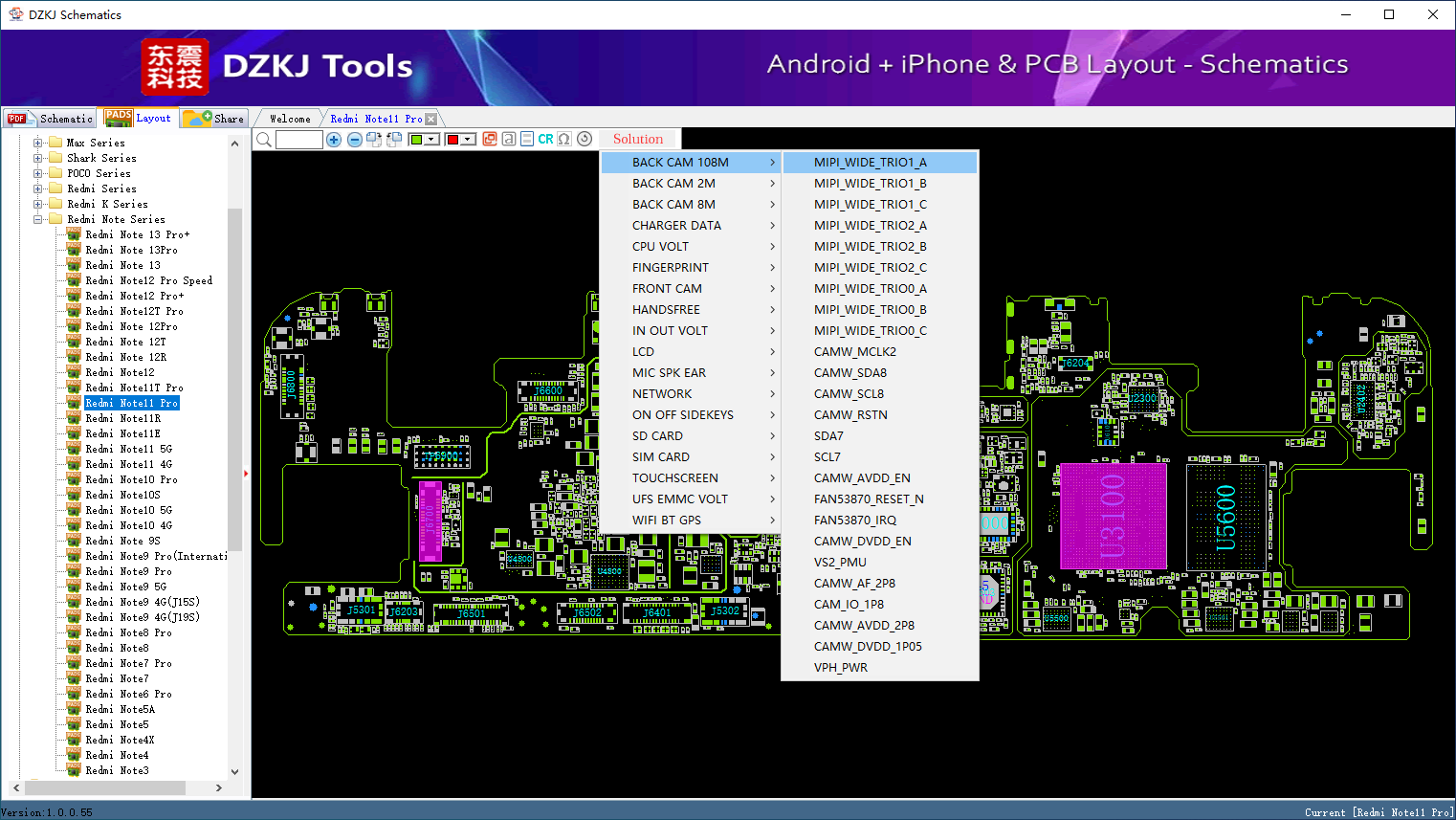Click the Redmi Note3 PADS icon

pyautogui.click(x=74, y=770)
